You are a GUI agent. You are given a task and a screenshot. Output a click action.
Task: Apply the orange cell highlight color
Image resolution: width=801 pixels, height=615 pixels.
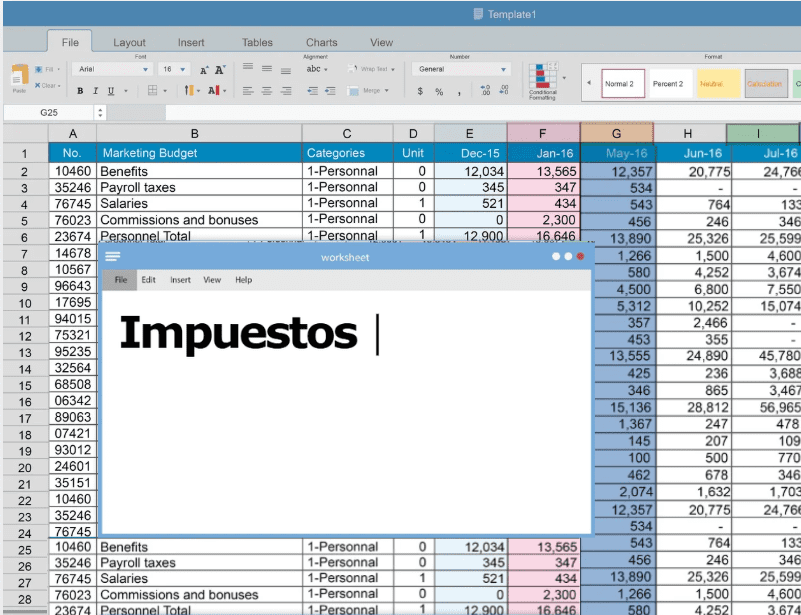point(189,91)
